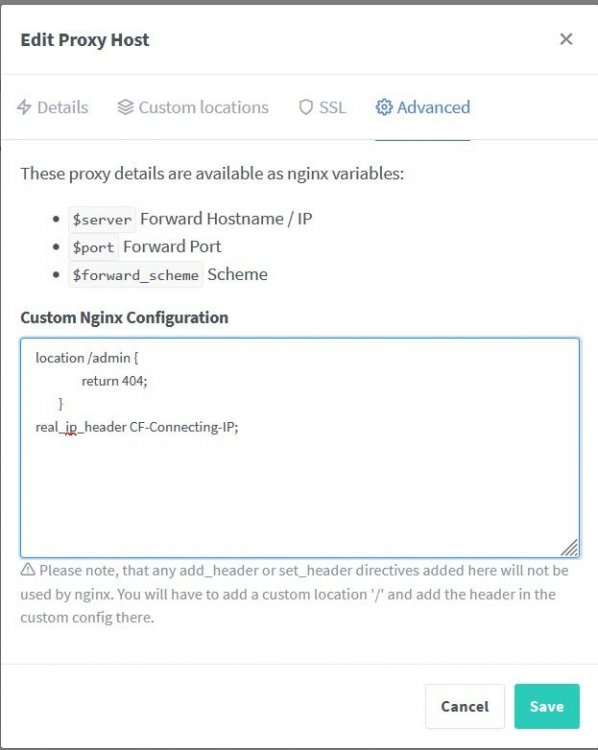Image resolution: width=598 pixels, height=750 pixels.
Task: Place cursor in empty textarea space
Action: pos(300,493)
